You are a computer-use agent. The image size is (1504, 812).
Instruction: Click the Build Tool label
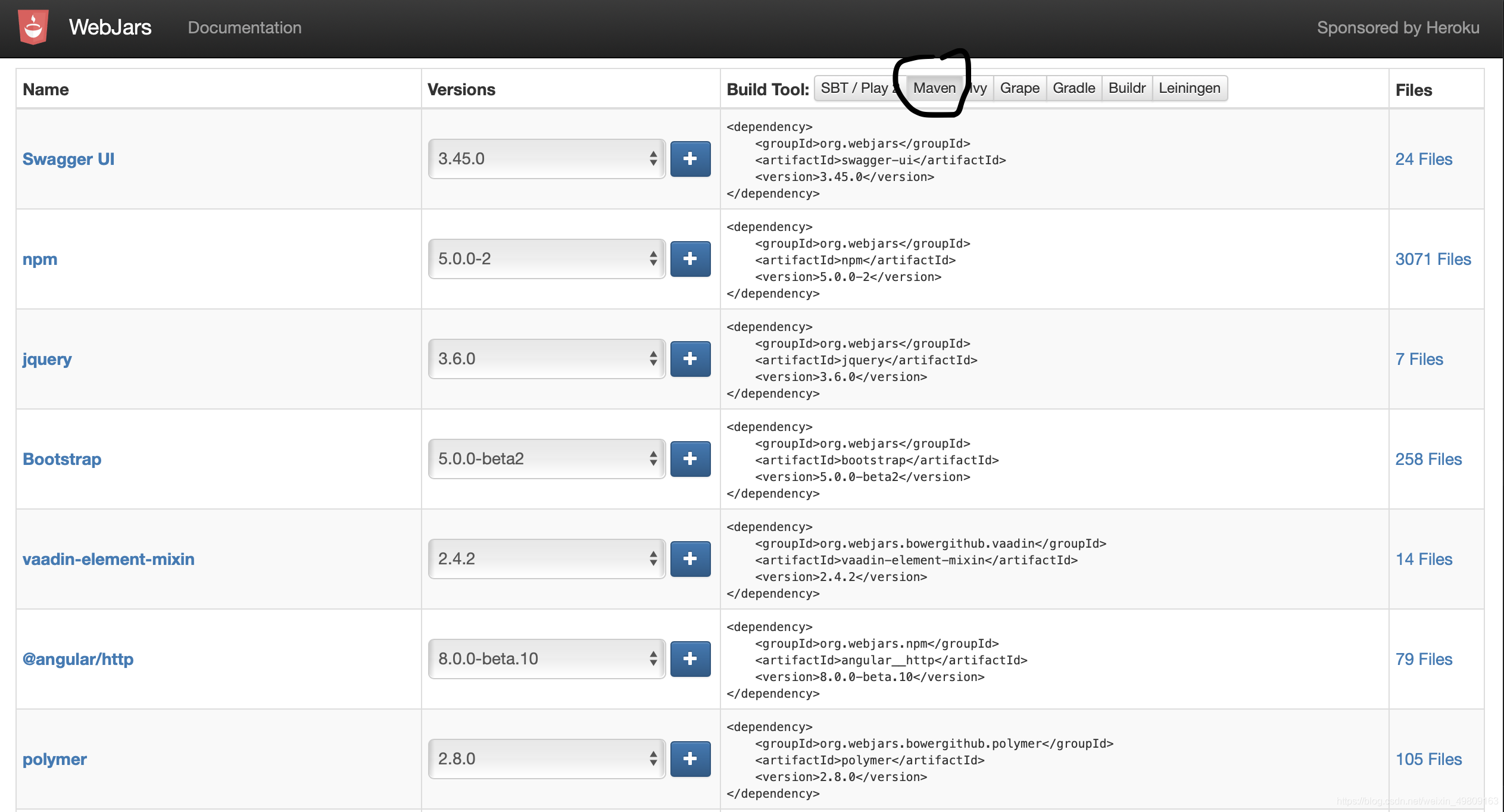coord(767,89)
